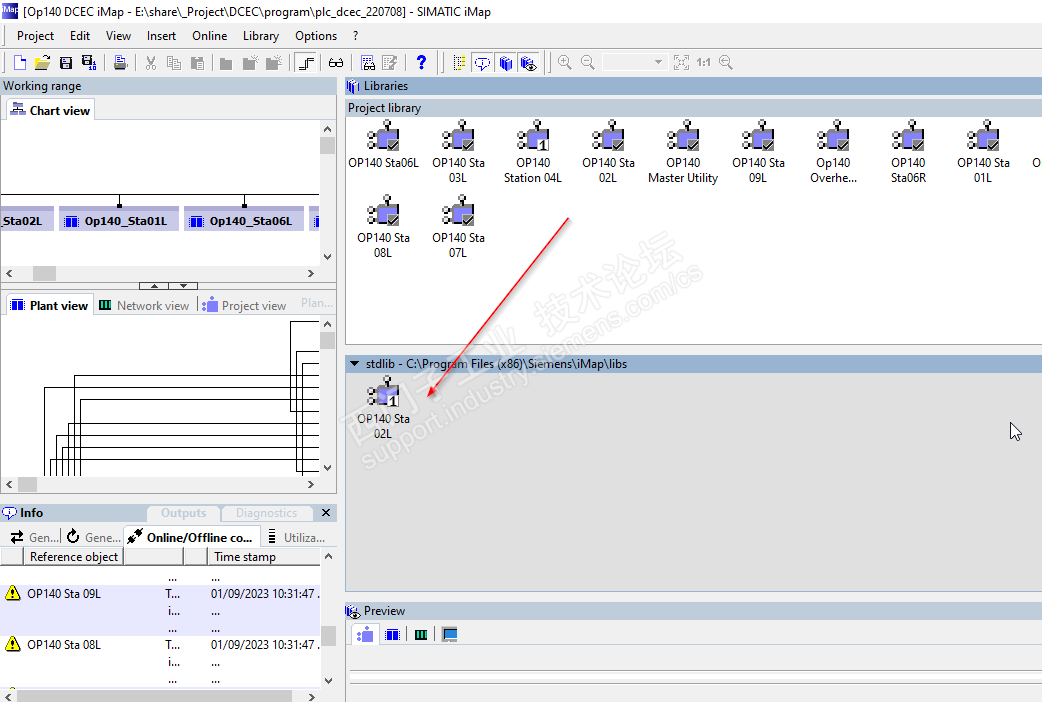Open the Diagnostics tab in Info panel
Image resolution: width=1042 pixels, height=702 pixels.
(266, 513)
